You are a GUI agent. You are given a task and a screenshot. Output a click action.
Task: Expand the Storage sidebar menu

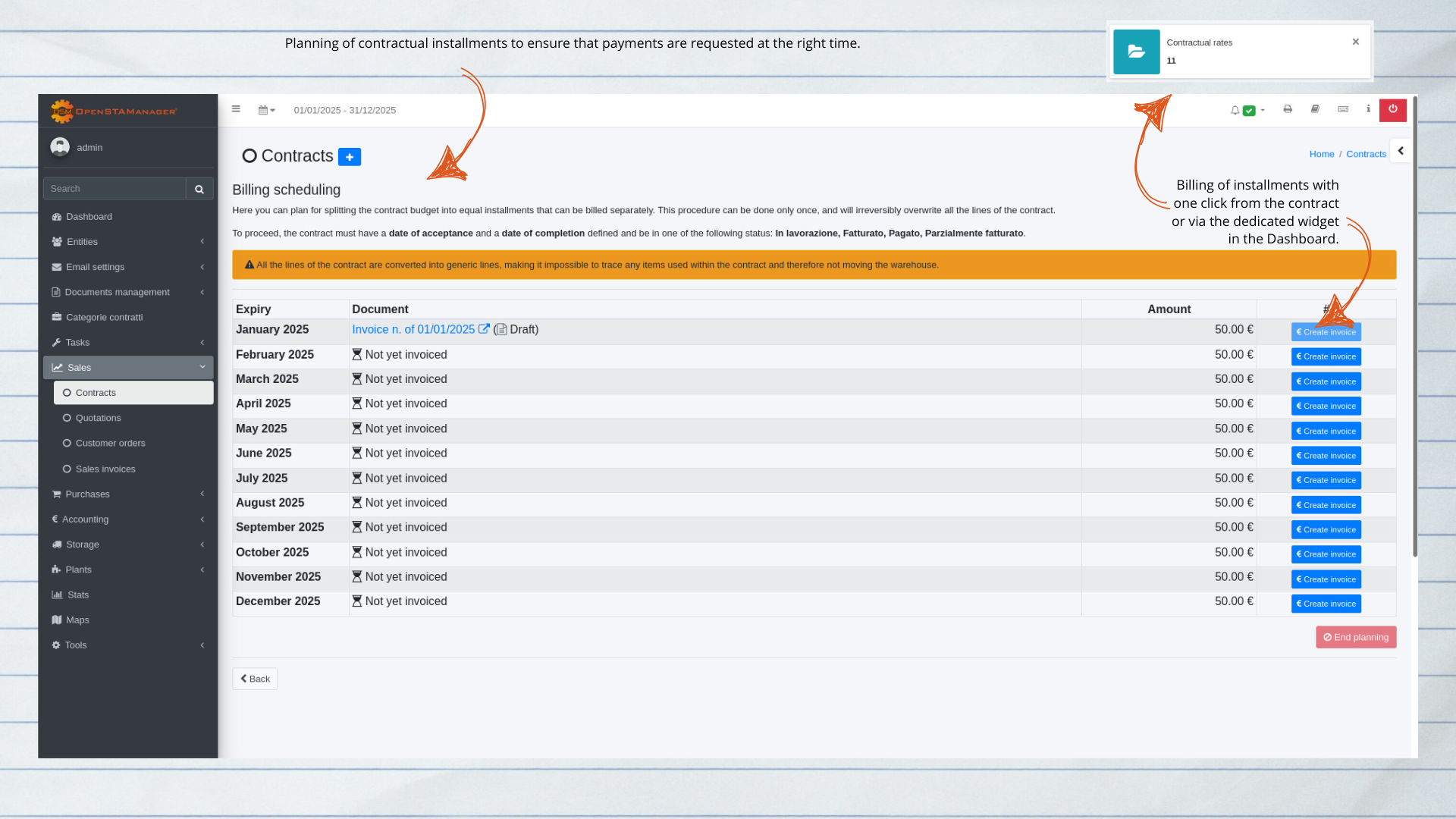(x=128, y=544)
